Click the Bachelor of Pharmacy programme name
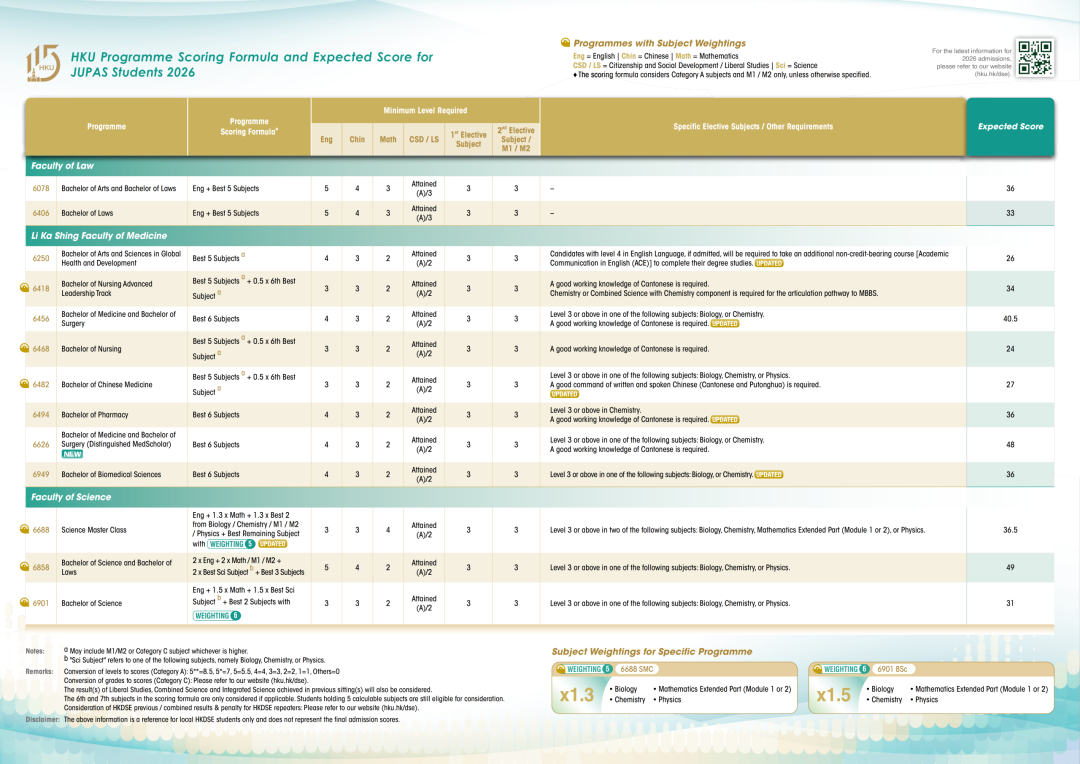The image size is (1080, 764). click(x=94, y=415)
